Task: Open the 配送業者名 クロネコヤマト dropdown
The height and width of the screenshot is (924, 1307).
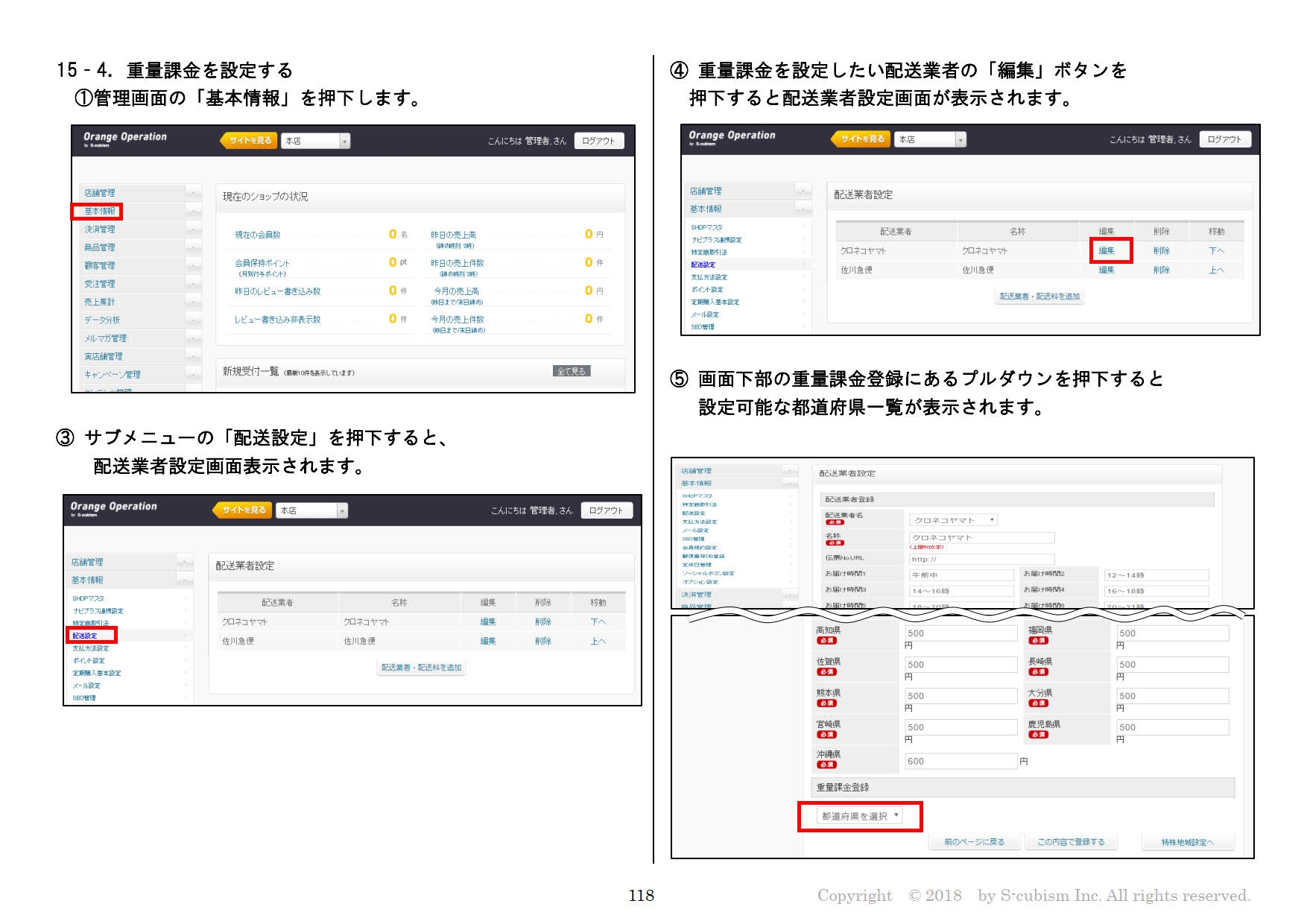Action: click(953, 520)
